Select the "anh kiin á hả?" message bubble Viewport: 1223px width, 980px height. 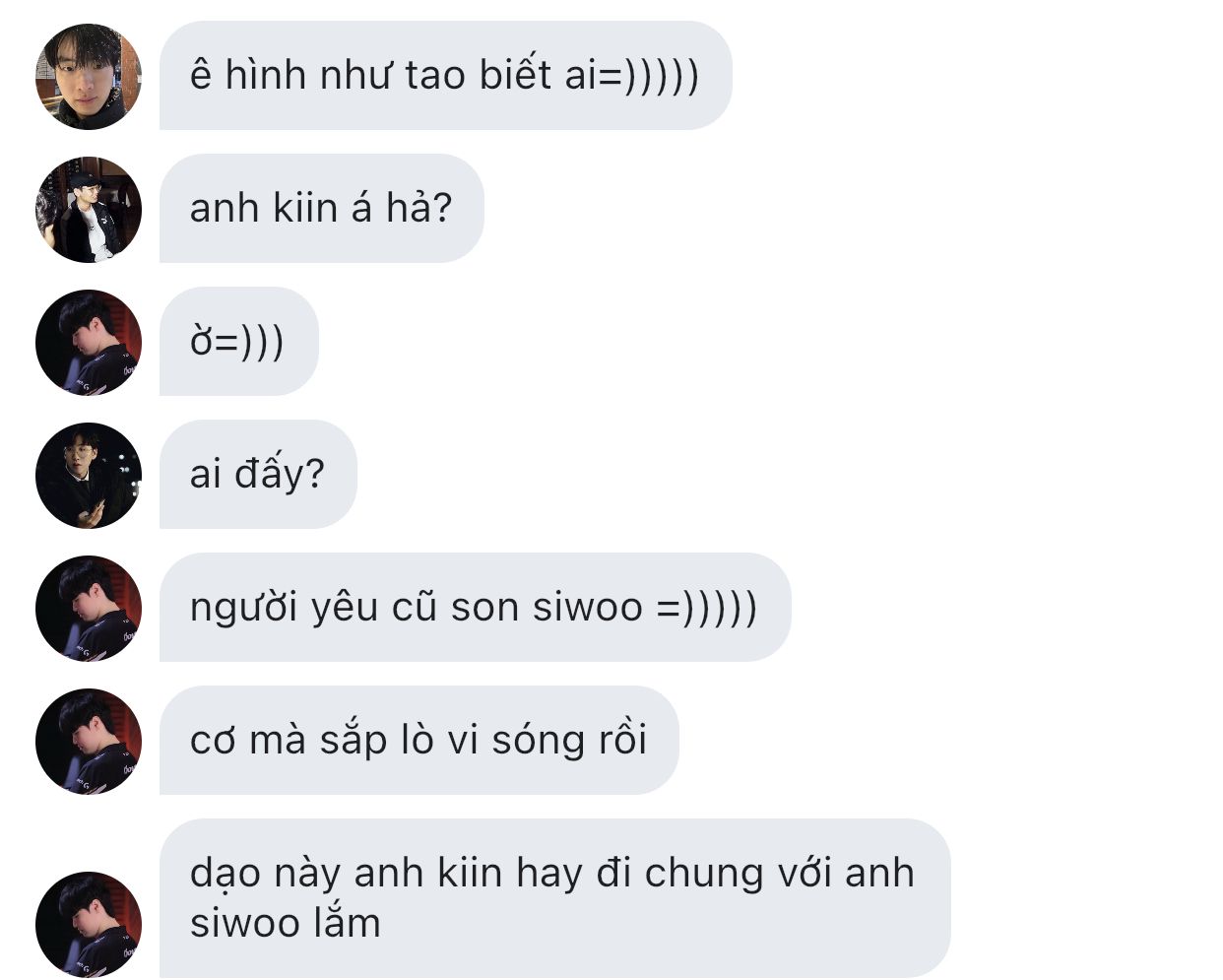(x=322, y=209)
